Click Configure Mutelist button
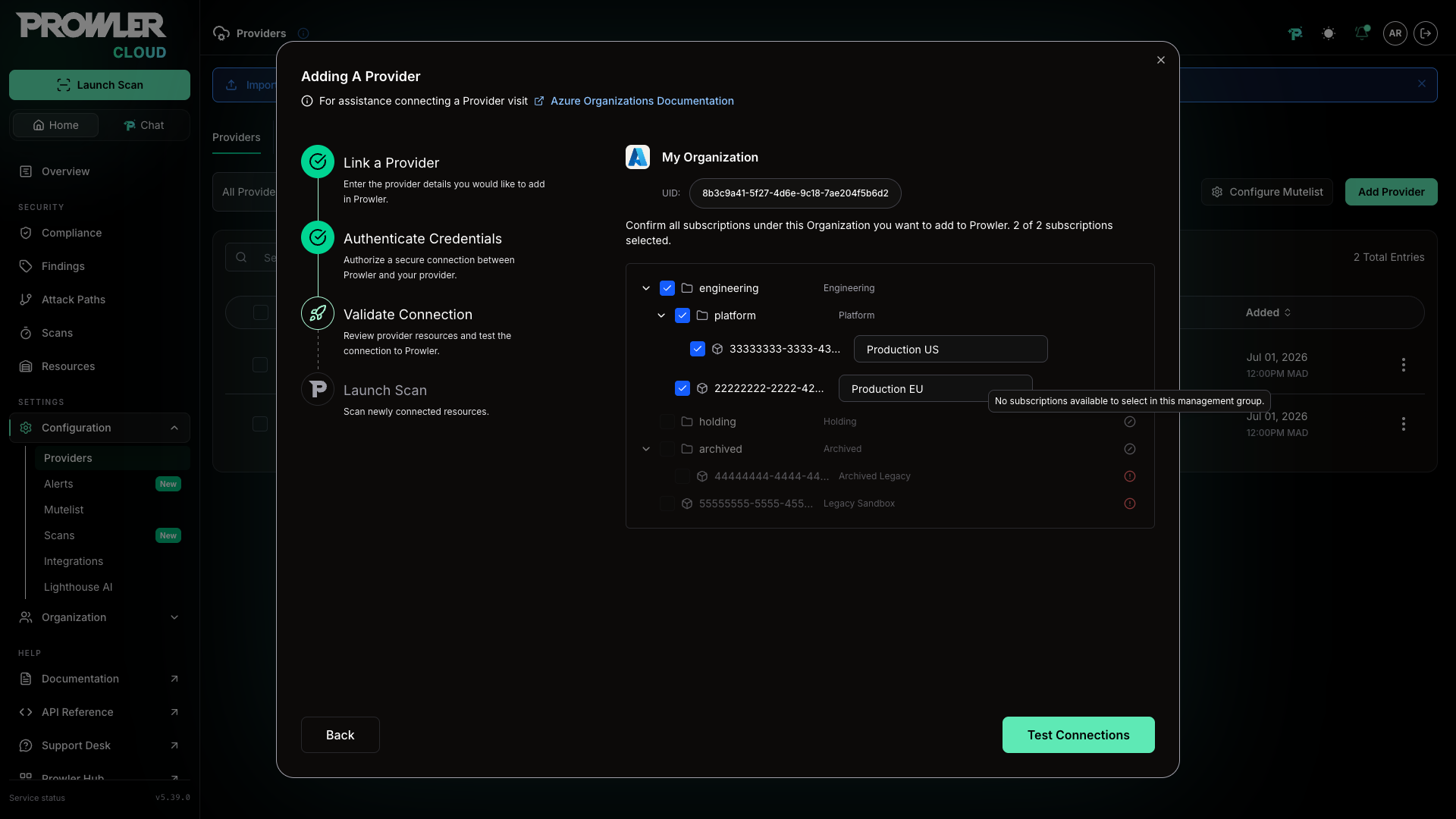Image resolution: width=1456 pixels, height=819 pixels. point(1267,192)
